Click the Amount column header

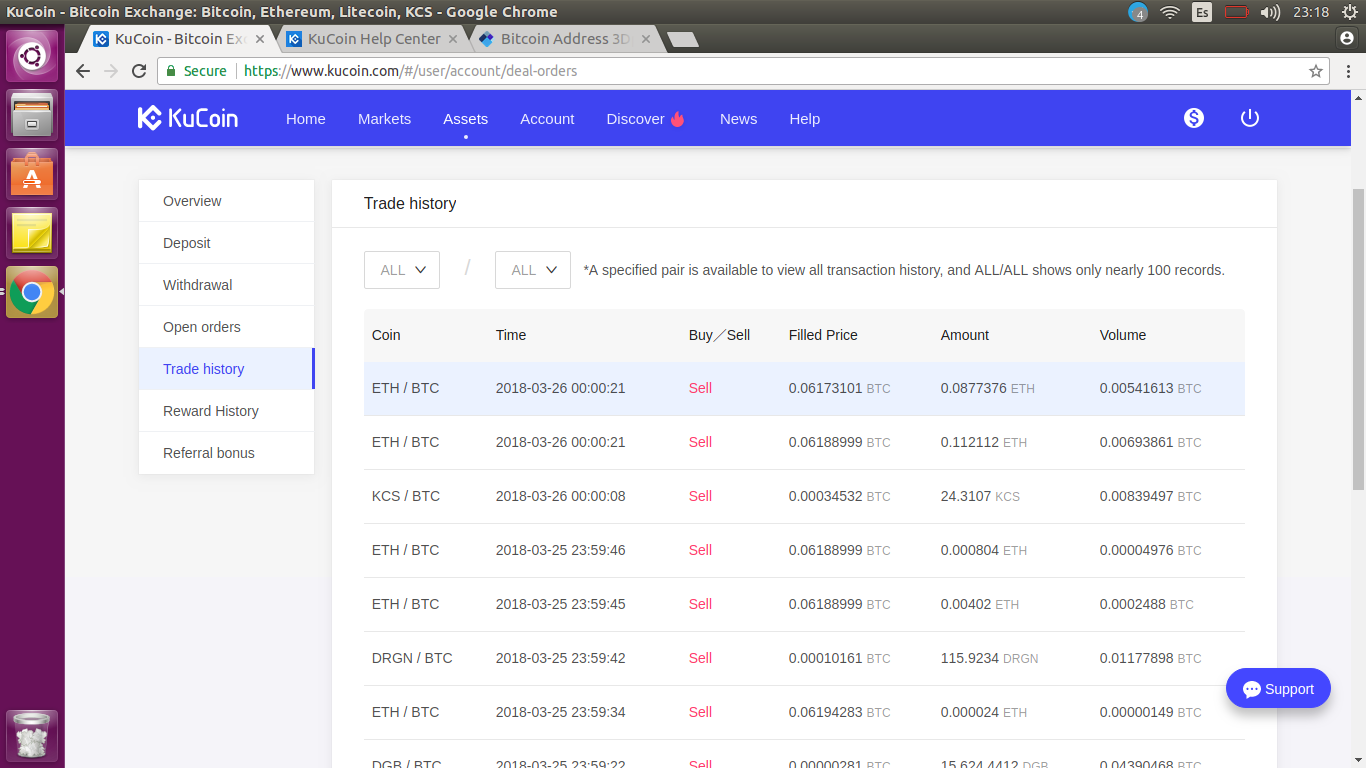965,335
